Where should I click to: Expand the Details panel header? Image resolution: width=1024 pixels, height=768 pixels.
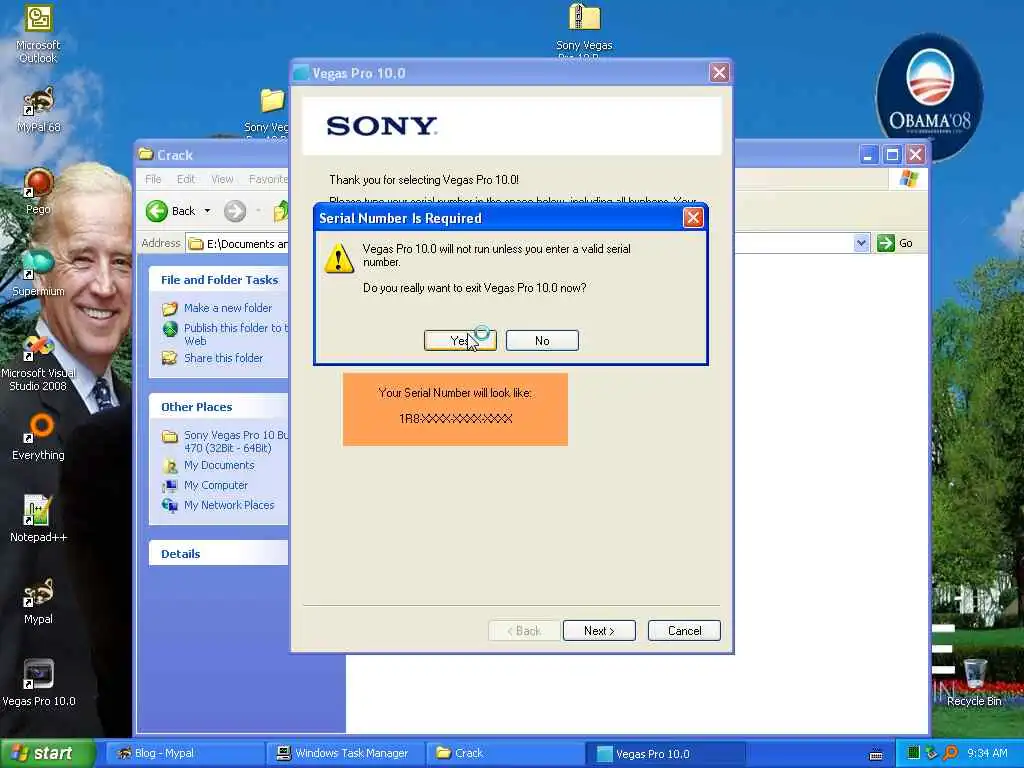(x=219, y=553)
